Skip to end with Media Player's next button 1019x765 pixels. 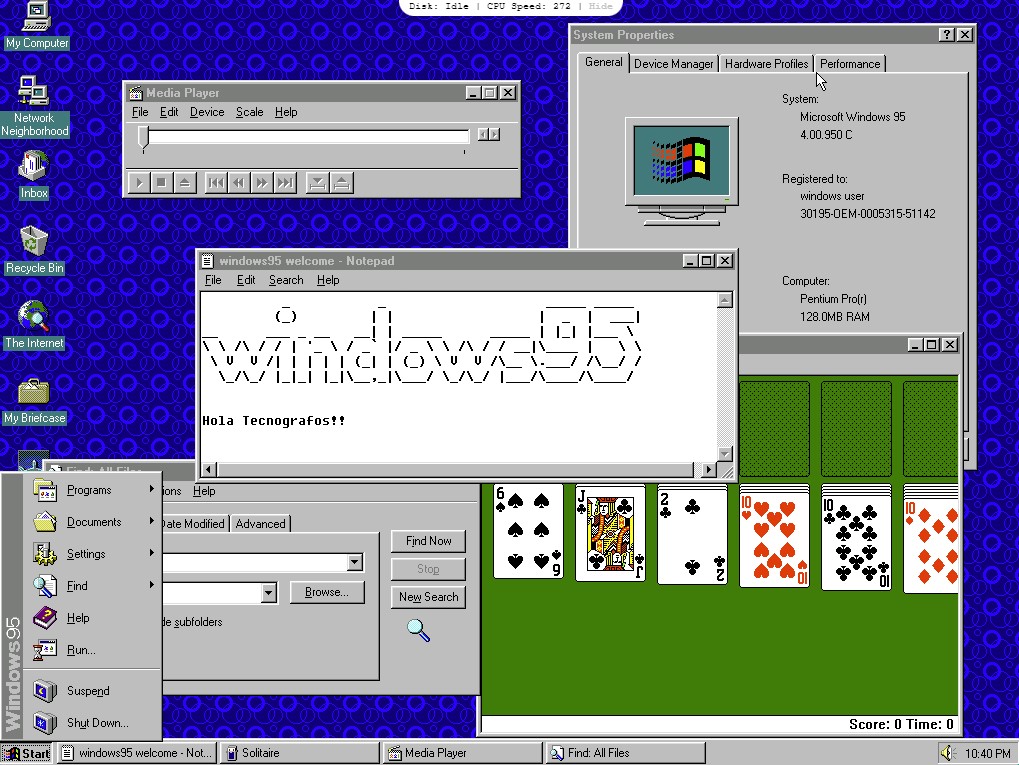click(287, 182)
